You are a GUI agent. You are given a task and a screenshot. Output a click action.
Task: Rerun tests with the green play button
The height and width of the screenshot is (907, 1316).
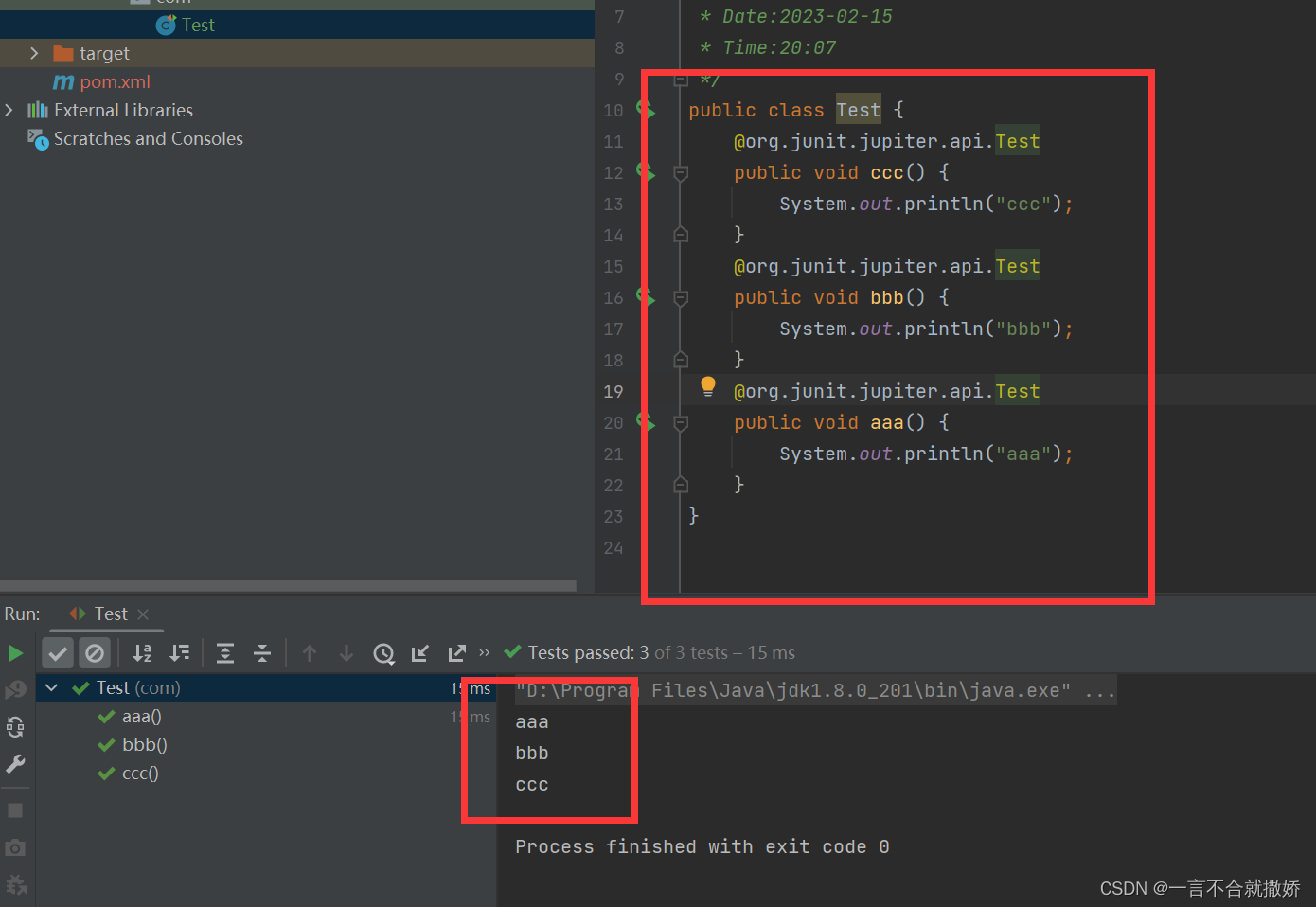point(15,653)
